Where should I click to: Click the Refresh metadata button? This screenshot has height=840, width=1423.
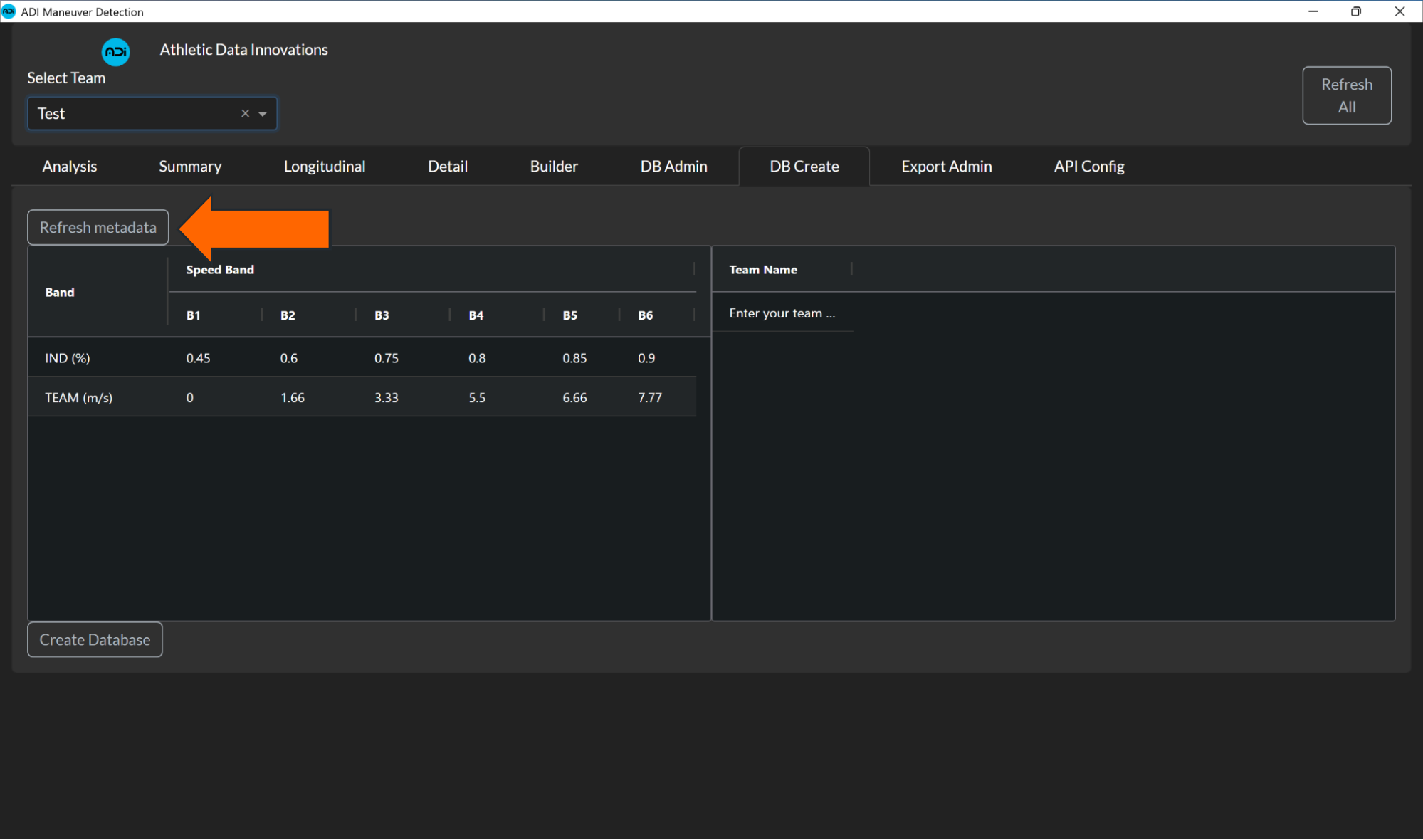(98, 227)
